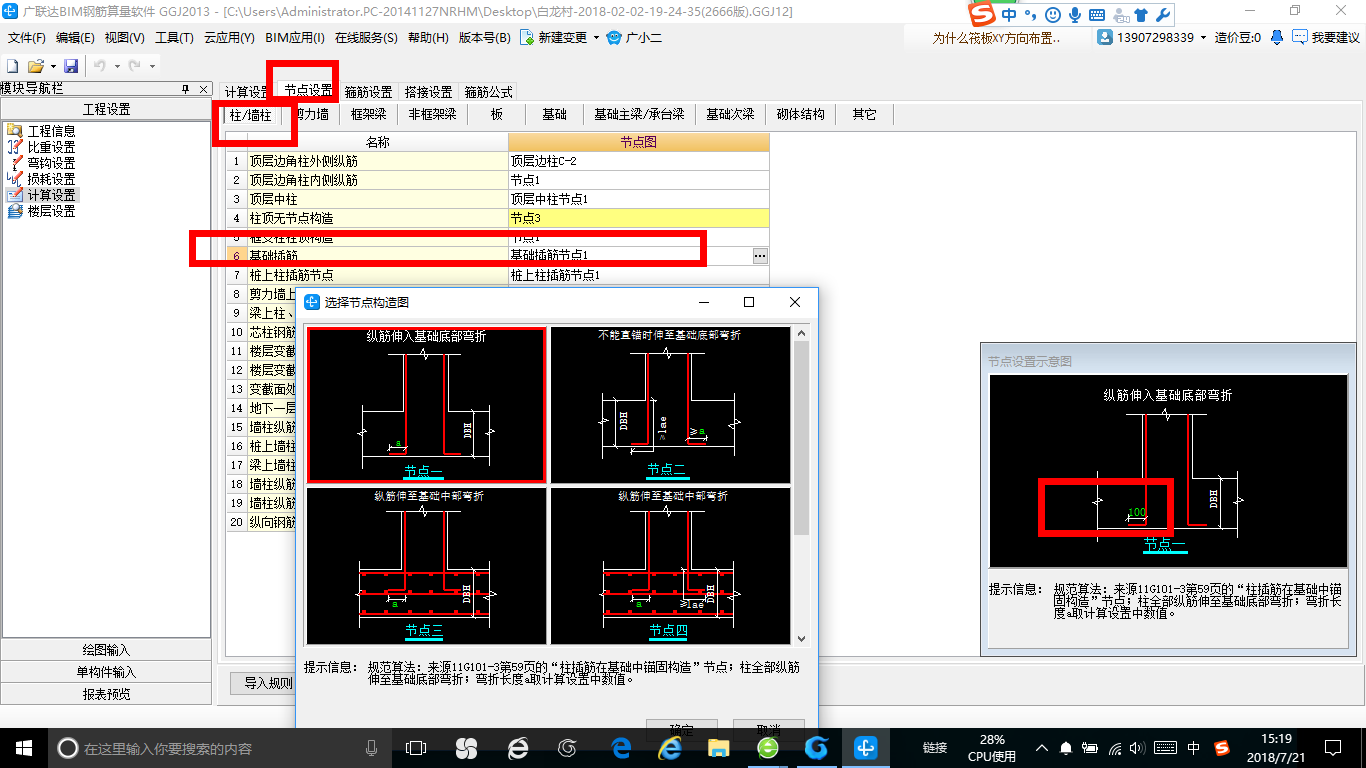Screen dimensions: 1366x768
Task: Click the Sogou input method S logo
Action: click(x=984, y=14)
